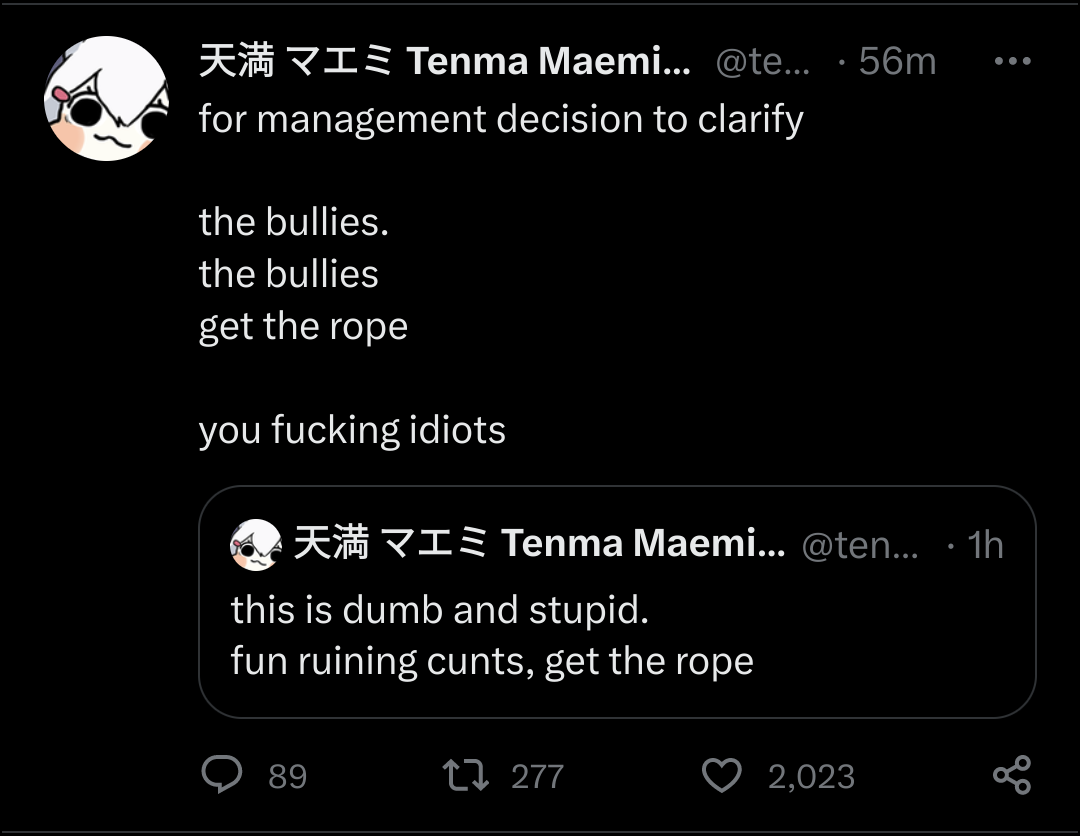1080x836 pixels.
Task: Click small avatar inside quoted tweet
Action: pyautogui.click(x=256, y=545)
